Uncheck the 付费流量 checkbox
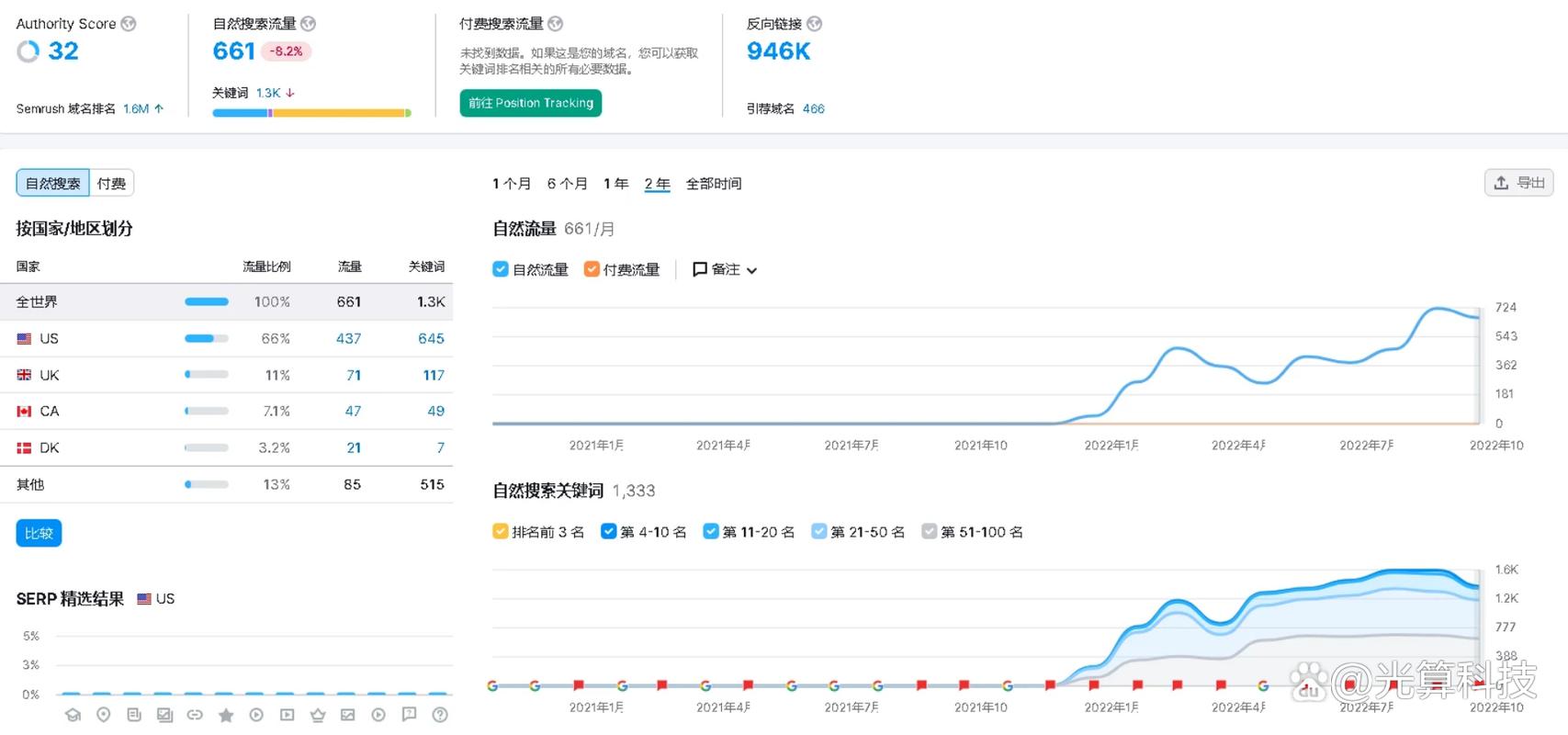Viewport: 1568px width, 735px height. [x=592, y=269]
